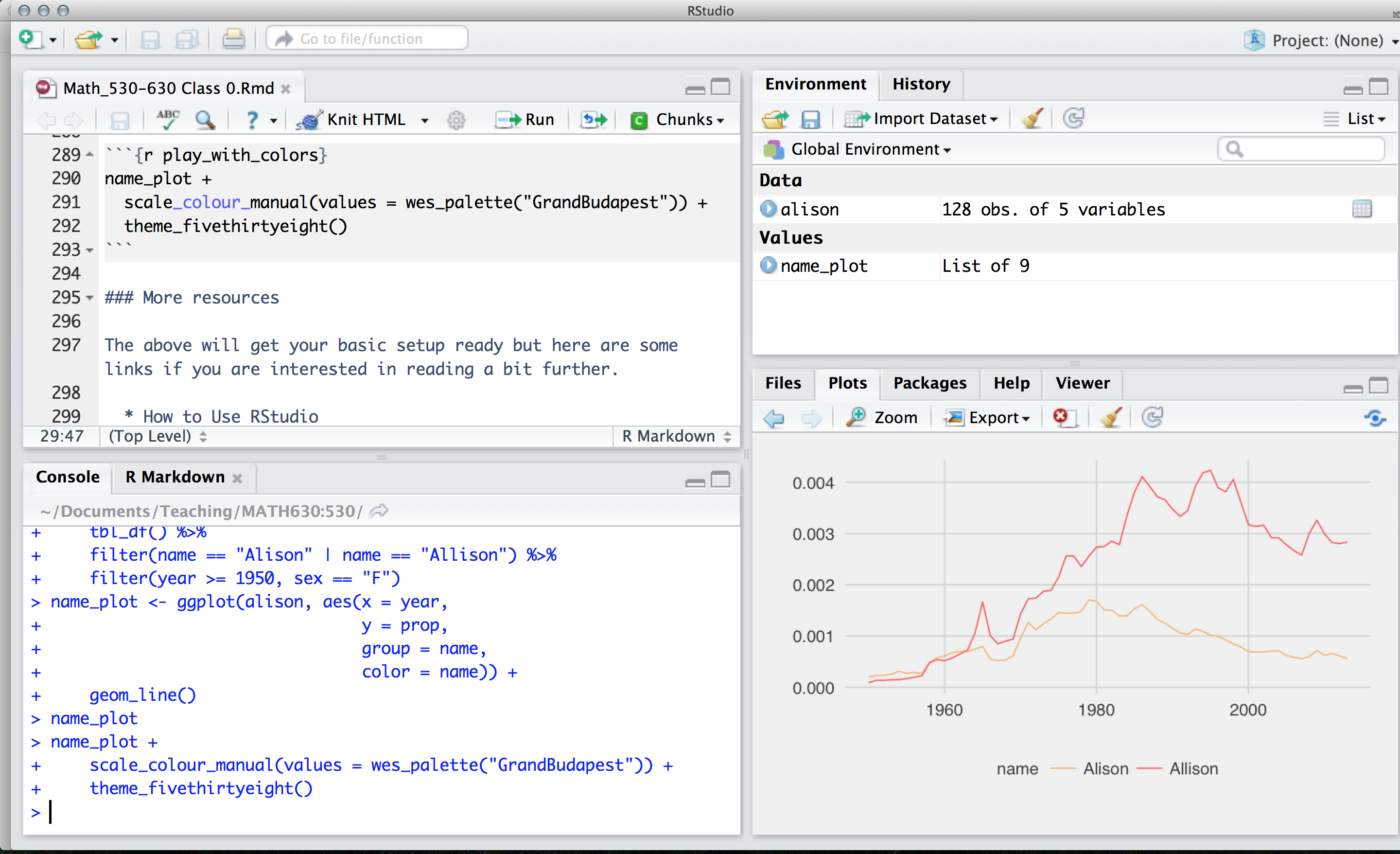The image size is (1400, 854).
Task: Switch to the Packages tab
Action: coord(929,383)
